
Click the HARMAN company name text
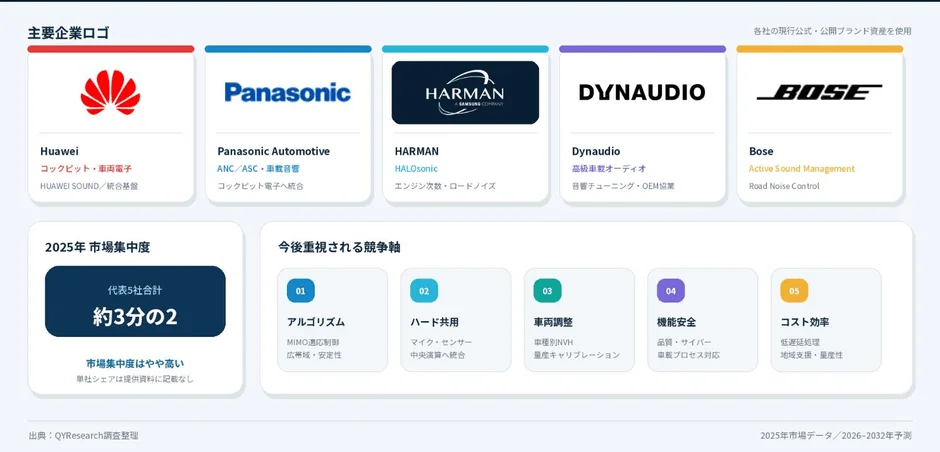pos(417,151)
